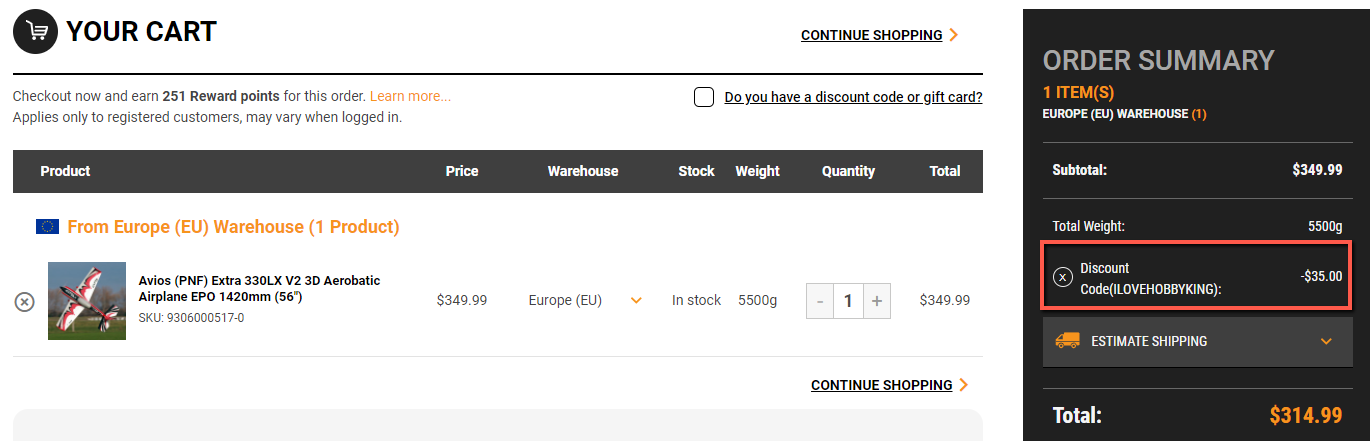Click the bottom Continue Shopping link
The image size is (1370, 441).
(x=882, y=385)
